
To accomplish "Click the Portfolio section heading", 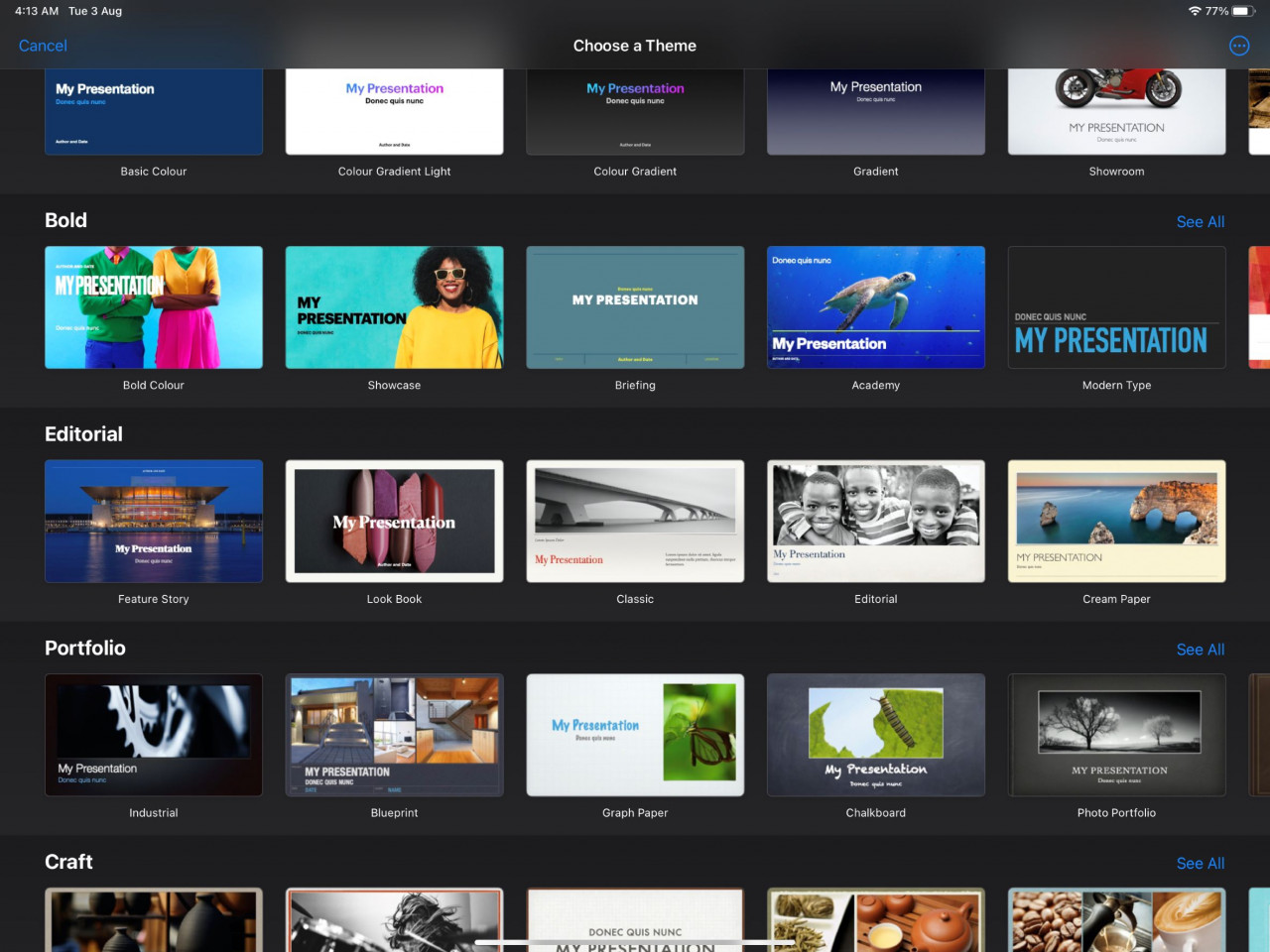I will [85, 648].
